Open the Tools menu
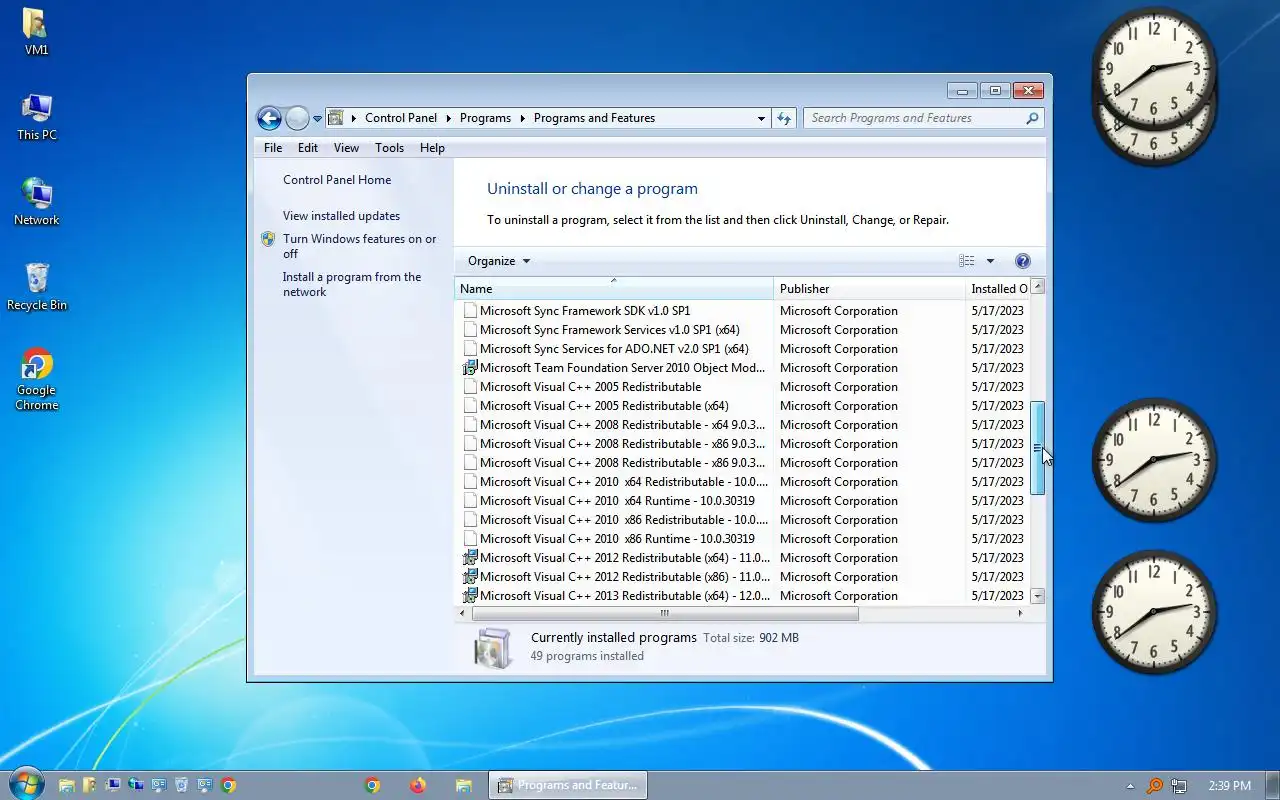 (389, 148)
